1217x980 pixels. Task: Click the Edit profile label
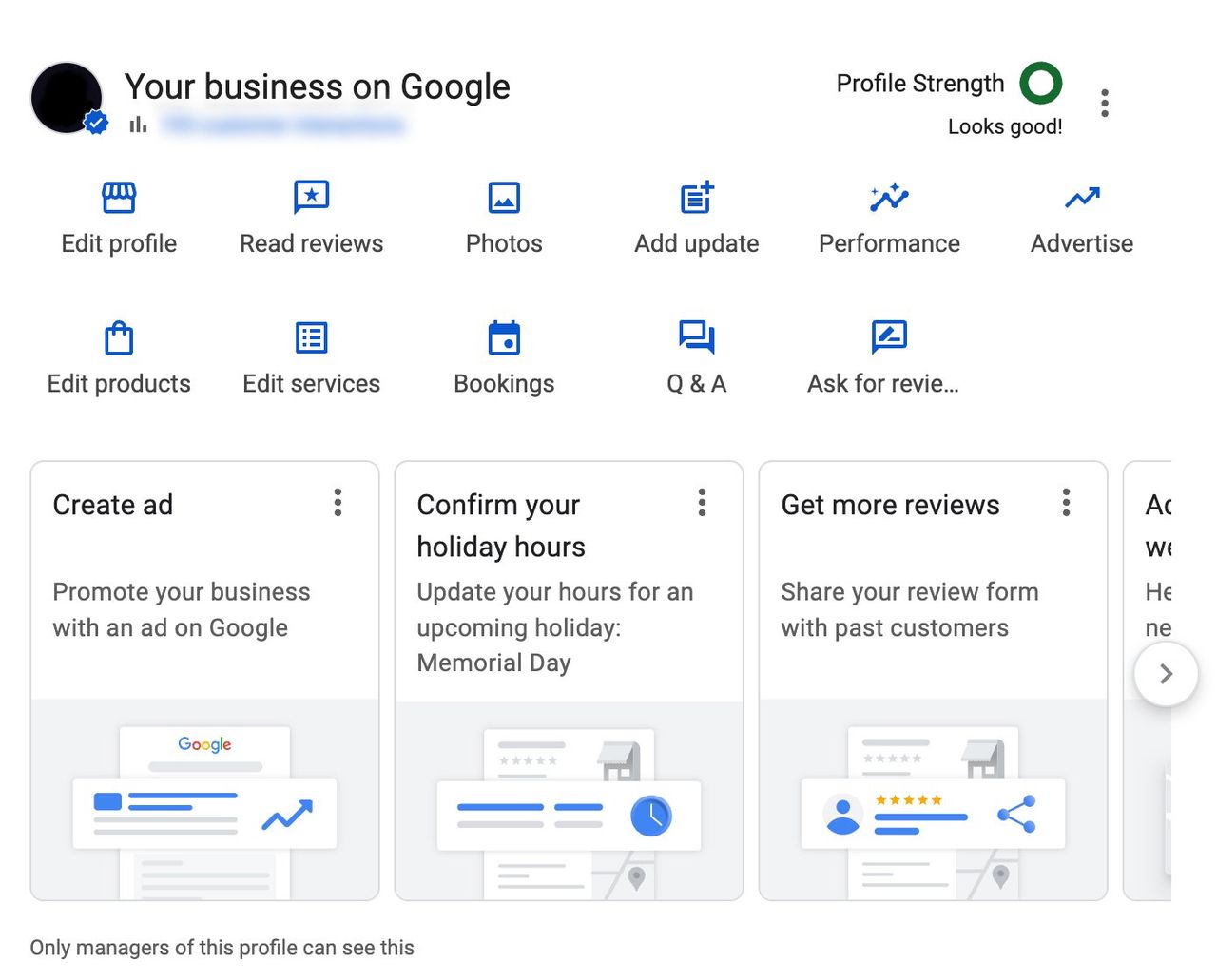point(119,243)
